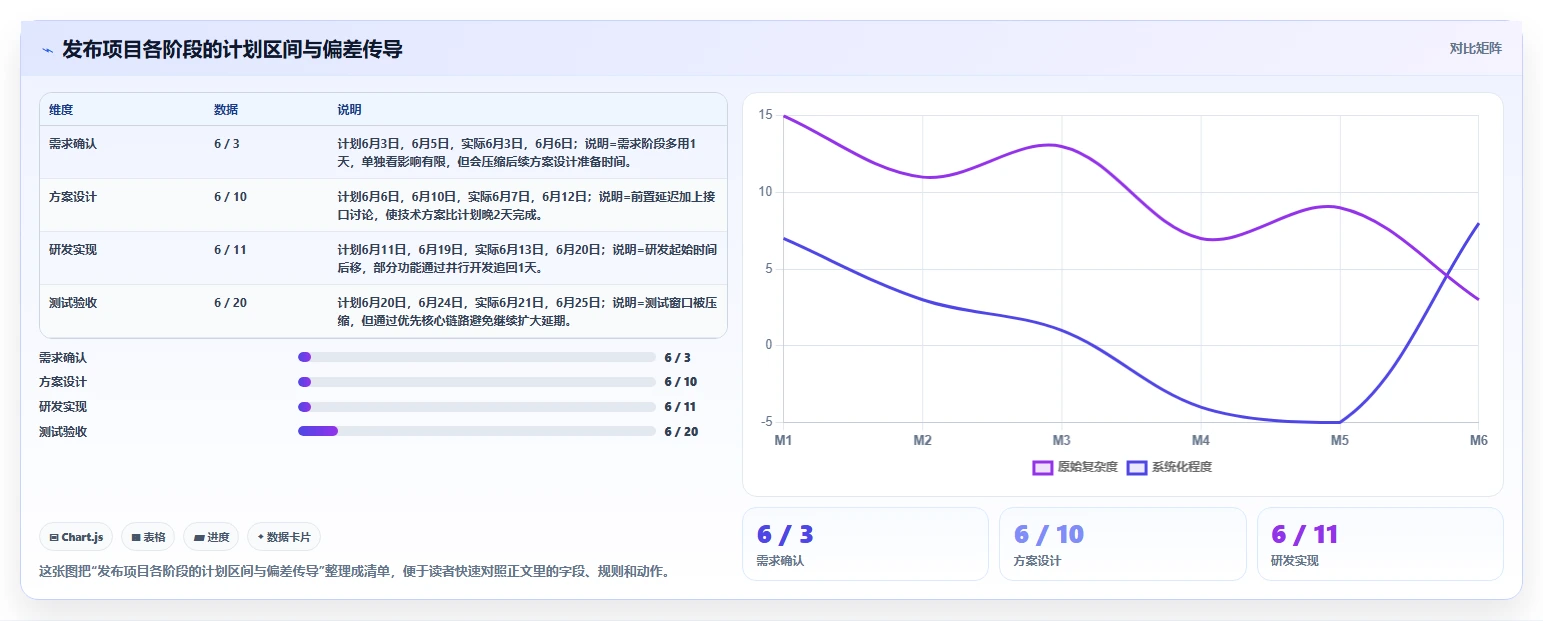
Task: Click the 6 / 10 table cell
Action: 230,196
